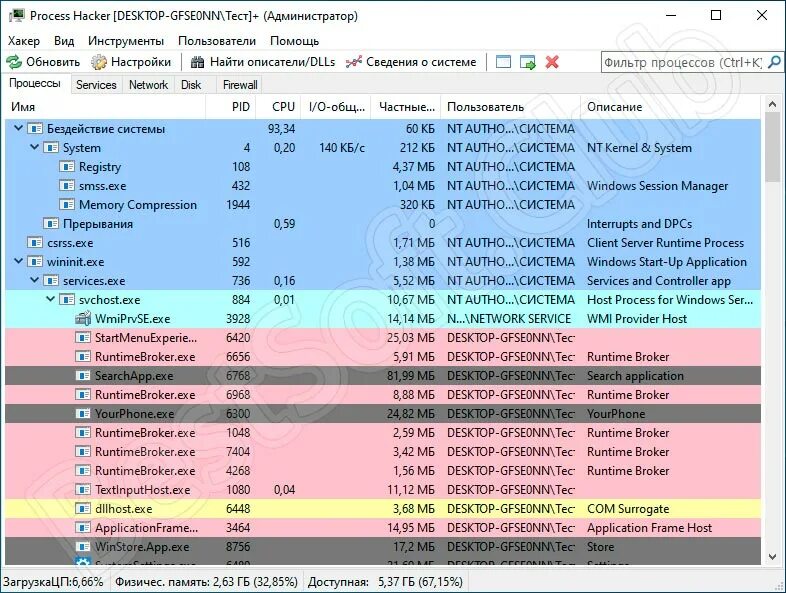Click the Registry process icon
The width and height of the screenshot is (786, 593).
(x=67, y=166)
